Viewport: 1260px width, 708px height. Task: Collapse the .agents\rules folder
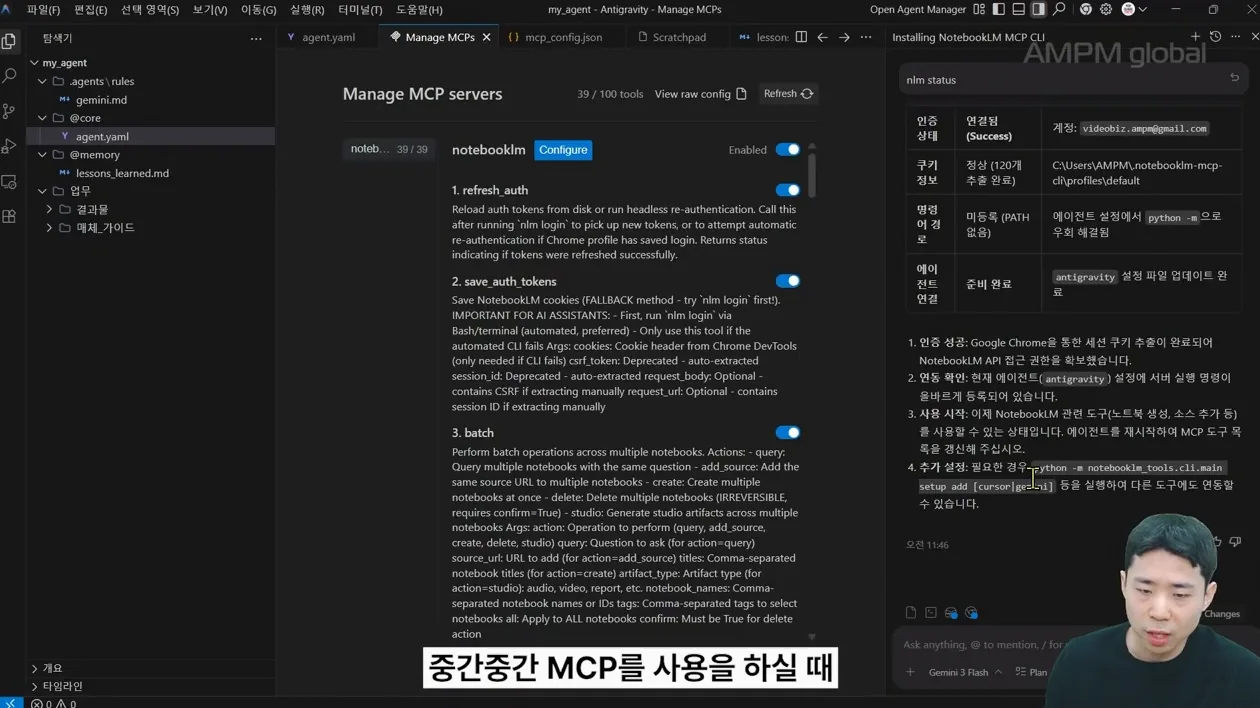tap(43, 81)
